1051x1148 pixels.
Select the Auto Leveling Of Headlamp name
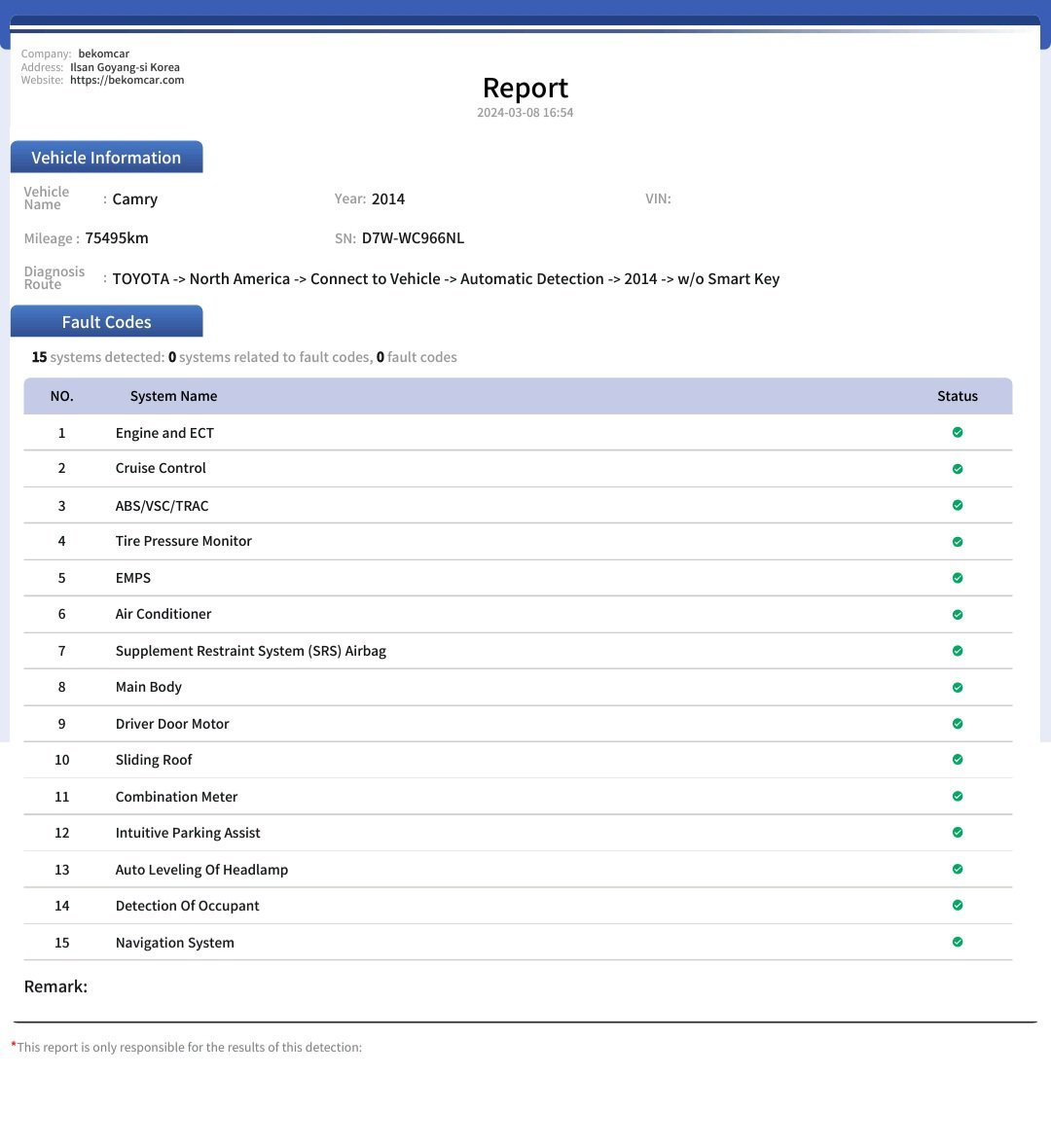coord(201,870)
